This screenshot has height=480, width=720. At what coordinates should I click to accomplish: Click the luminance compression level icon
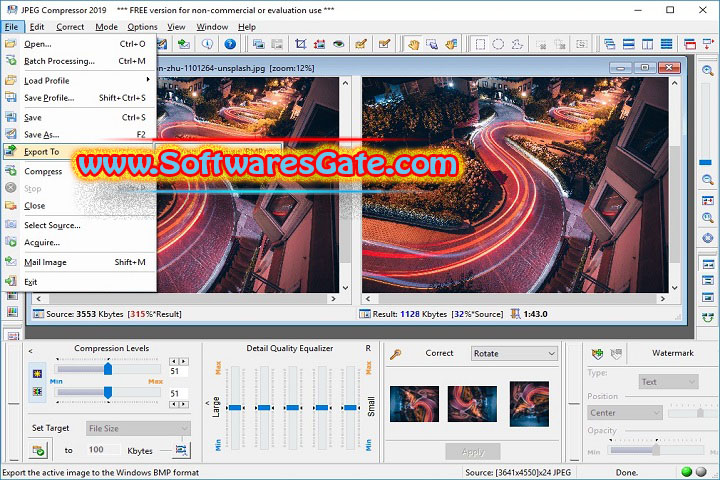pos(37,373)
